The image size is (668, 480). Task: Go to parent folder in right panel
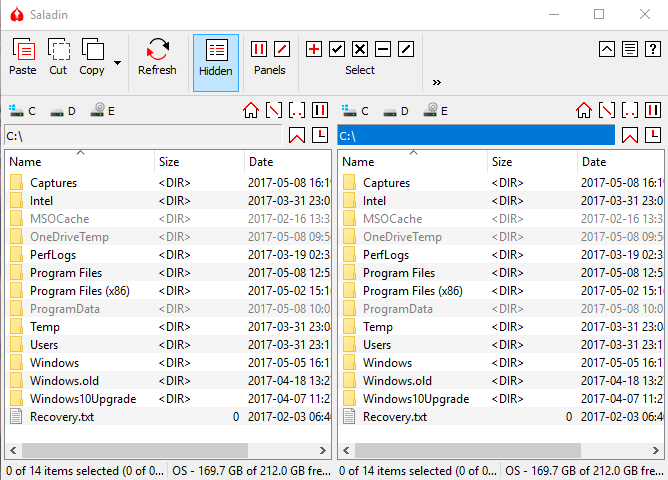(x=630, y=110)
